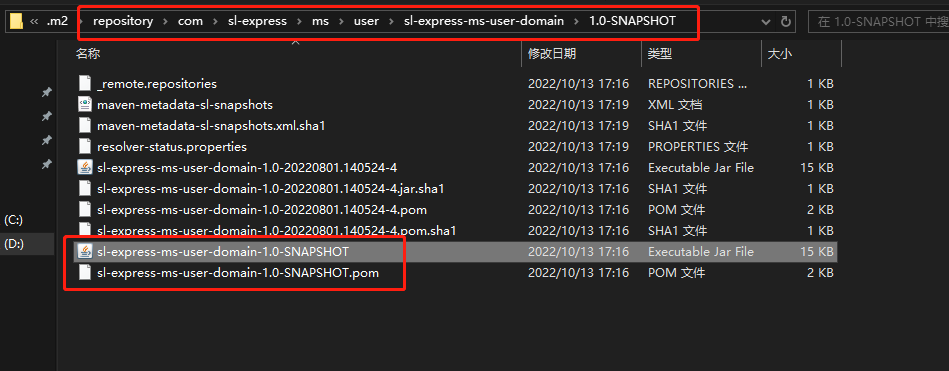Select the _remote.repositories file name

[157, 84]
